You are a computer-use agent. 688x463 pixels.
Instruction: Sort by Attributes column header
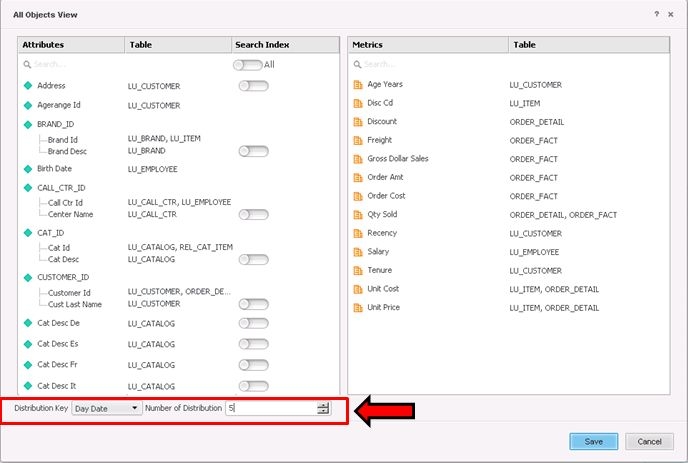70,45
